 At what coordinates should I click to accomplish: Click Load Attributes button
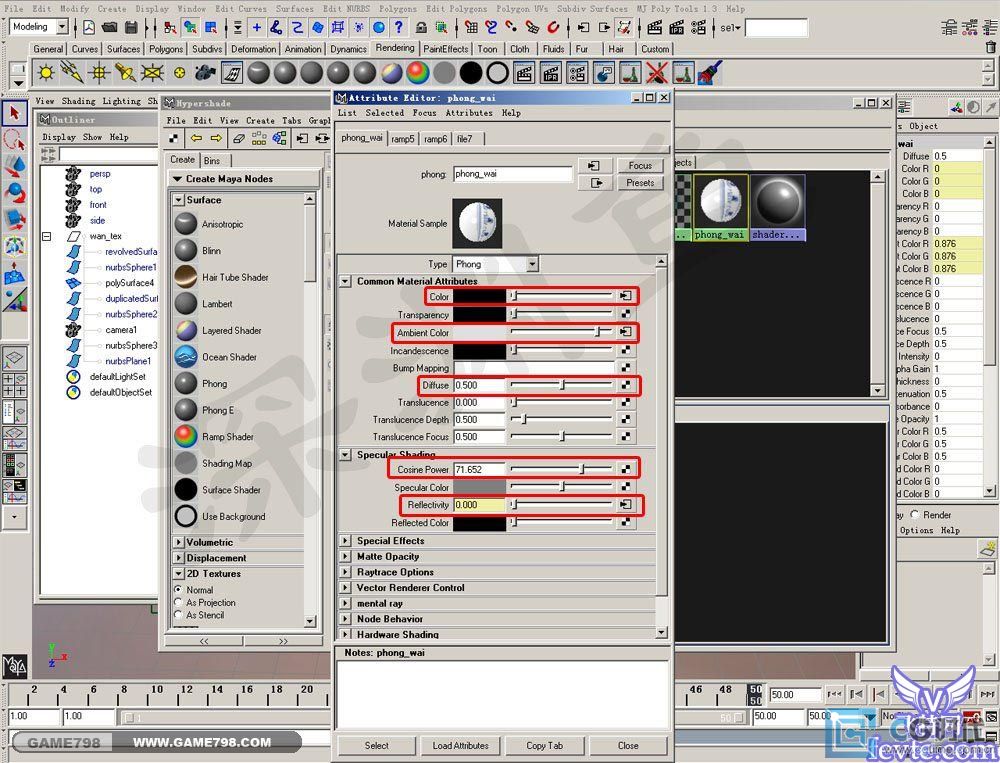460,745
